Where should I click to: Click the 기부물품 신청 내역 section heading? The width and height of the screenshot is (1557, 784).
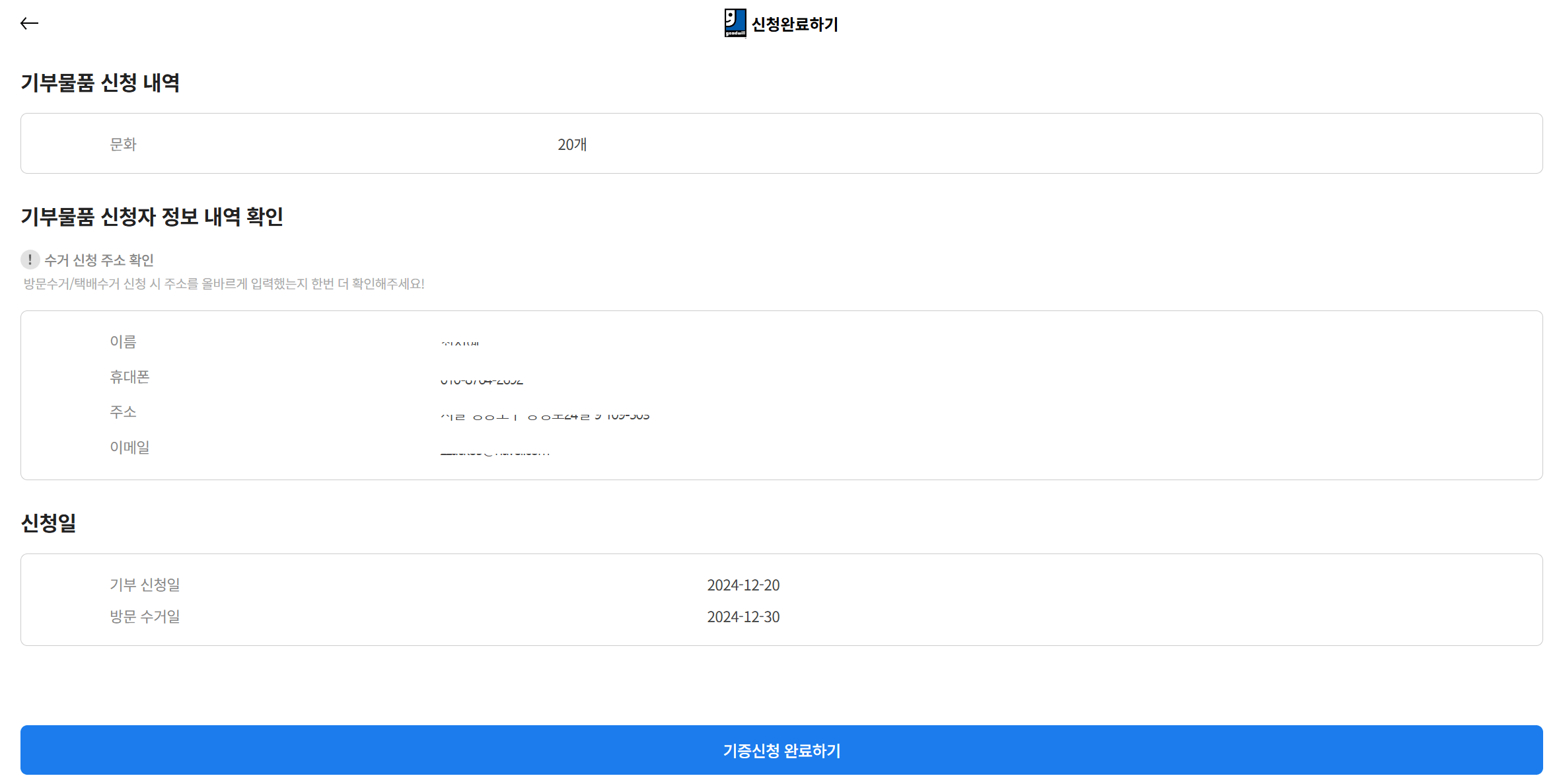101,83
